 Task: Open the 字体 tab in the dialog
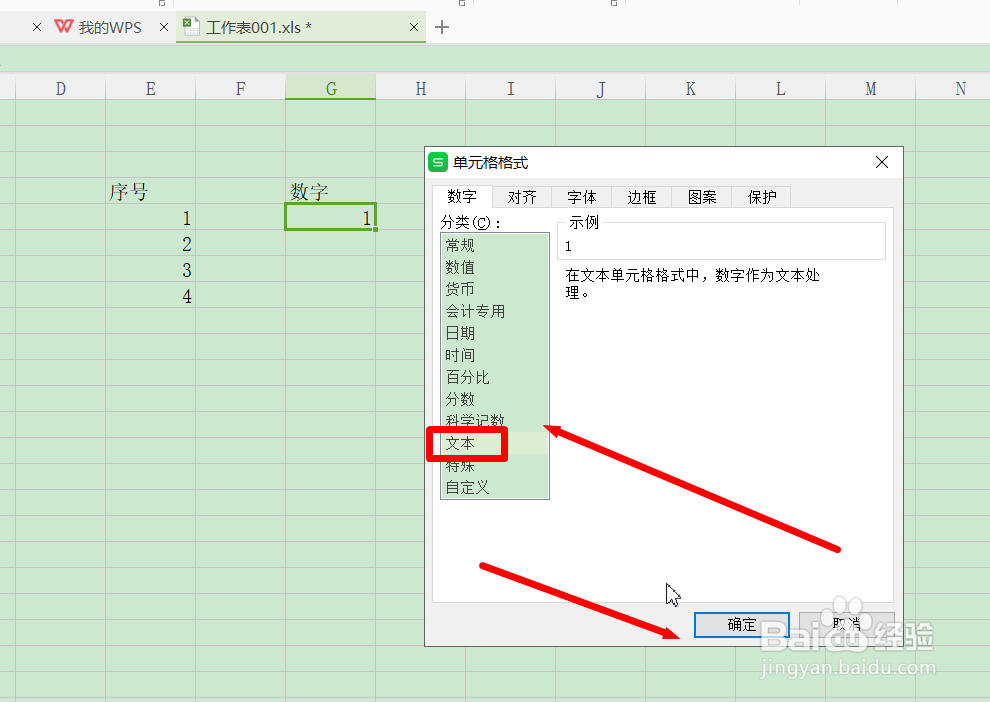coord(581,197)
